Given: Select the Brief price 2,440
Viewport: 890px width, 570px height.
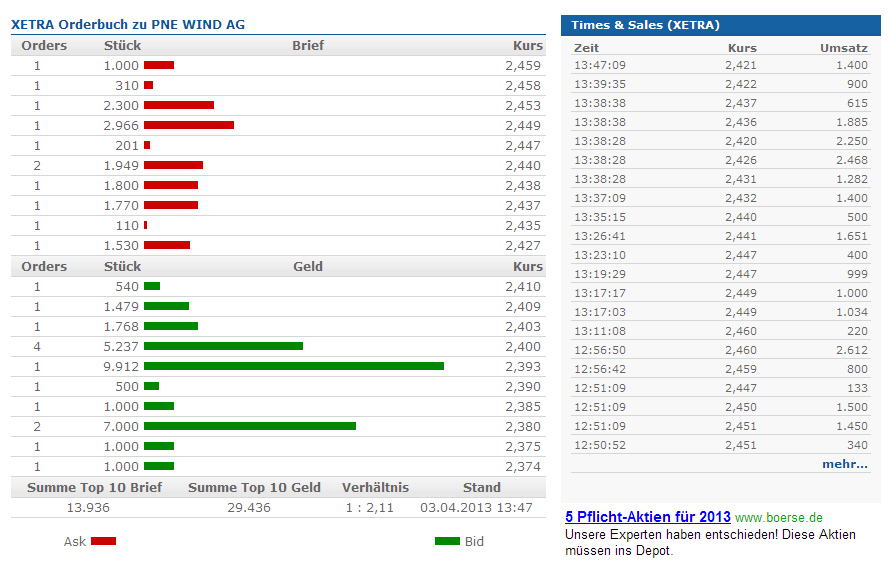Looking at the screenshot, I should click(x=523, y=166).
